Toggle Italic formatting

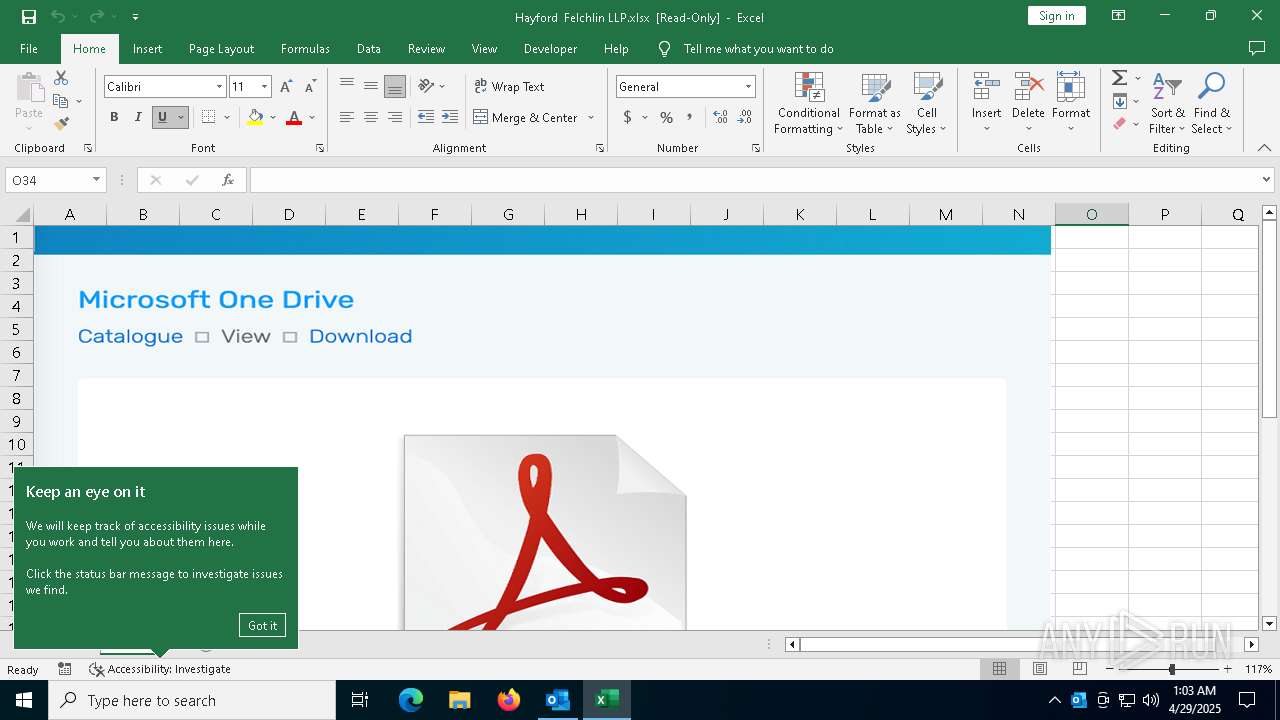click(x=138, y=117)
